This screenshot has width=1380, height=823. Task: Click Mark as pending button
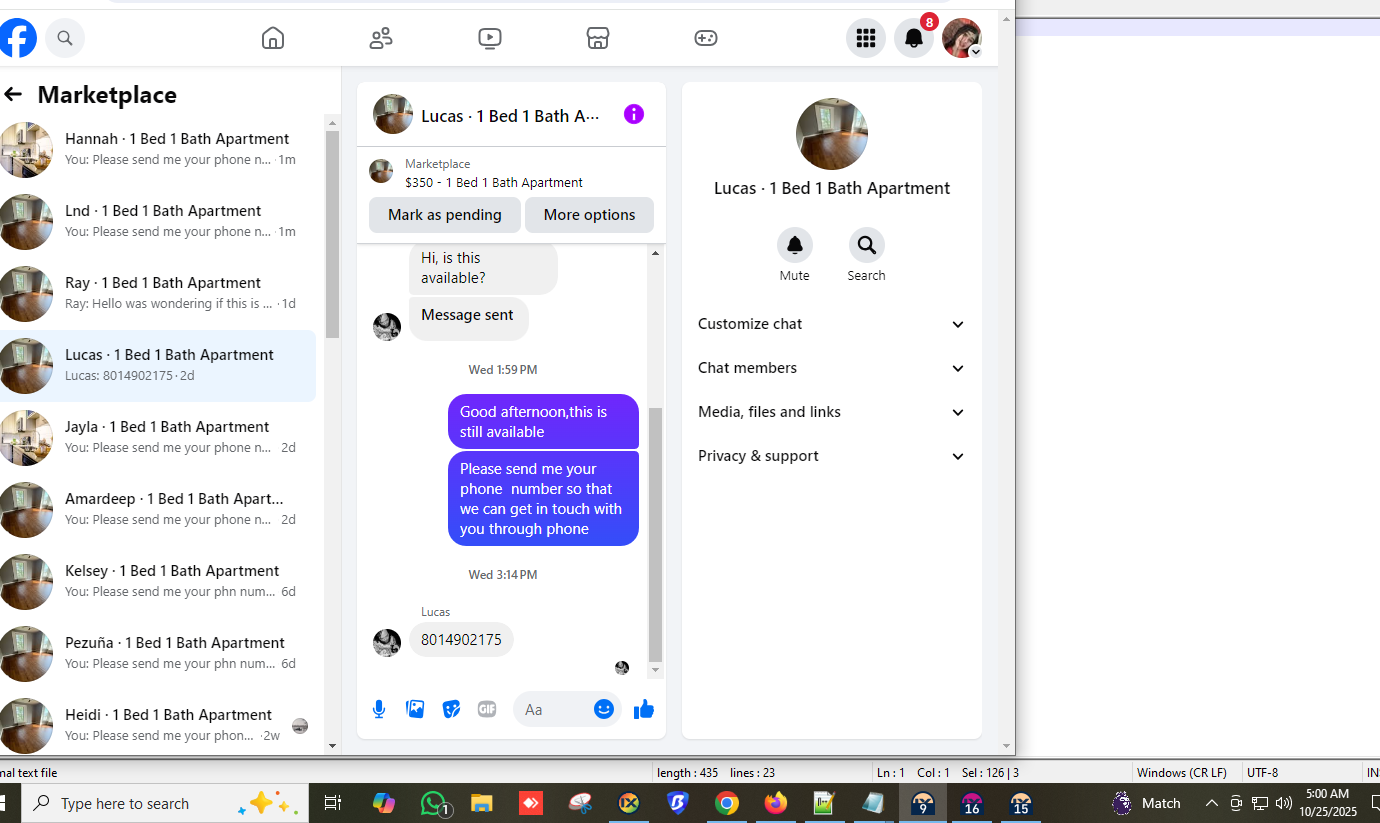point(445,215)
